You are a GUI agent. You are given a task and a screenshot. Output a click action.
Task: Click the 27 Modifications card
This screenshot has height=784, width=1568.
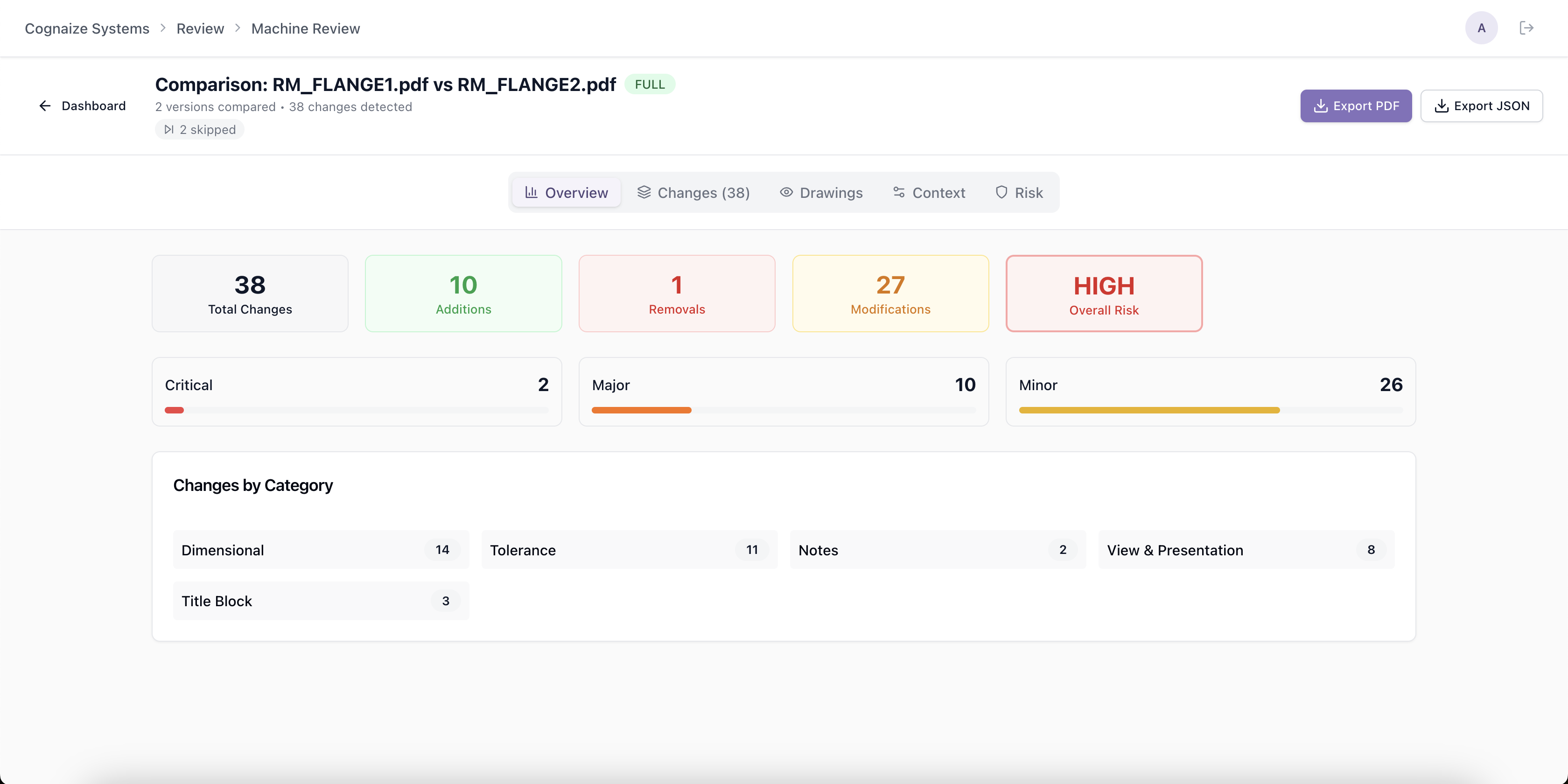(890, 294)
